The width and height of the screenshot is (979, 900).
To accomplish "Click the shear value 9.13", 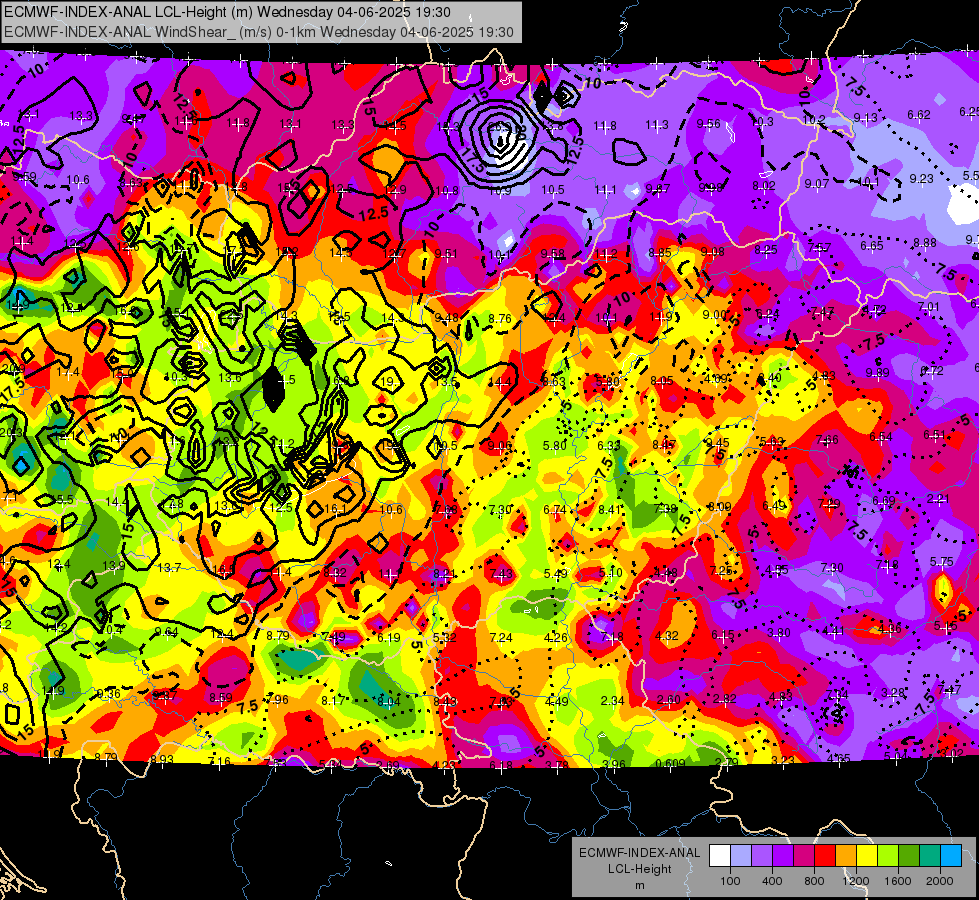I will click(866, 118).
